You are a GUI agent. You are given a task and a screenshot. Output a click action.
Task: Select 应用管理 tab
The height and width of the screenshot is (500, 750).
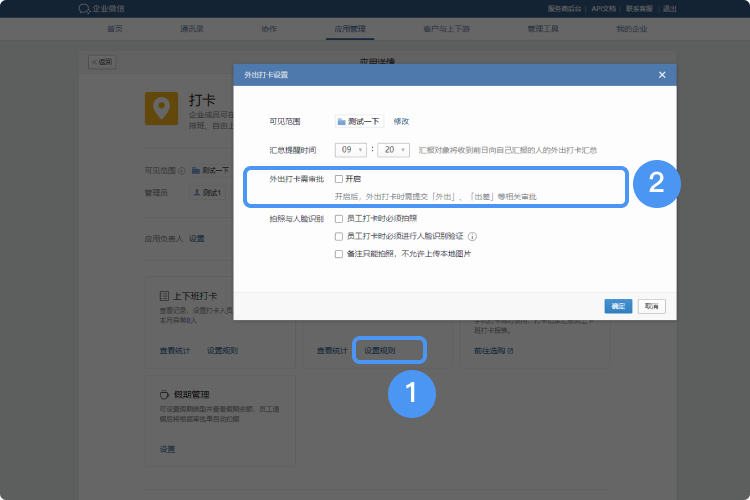tap(350, 29)
